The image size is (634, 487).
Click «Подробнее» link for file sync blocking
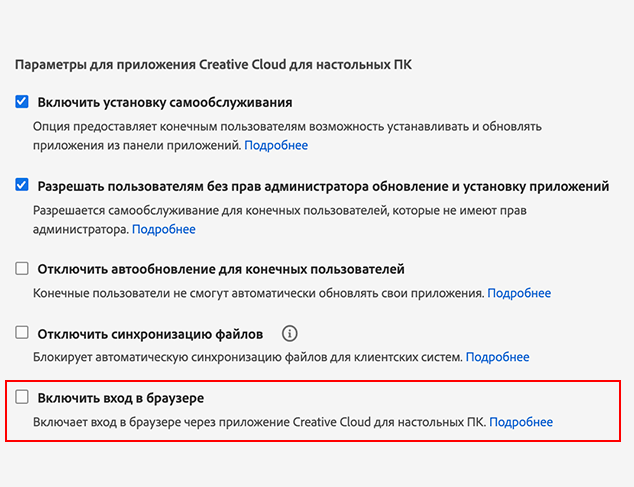[498, 357]
